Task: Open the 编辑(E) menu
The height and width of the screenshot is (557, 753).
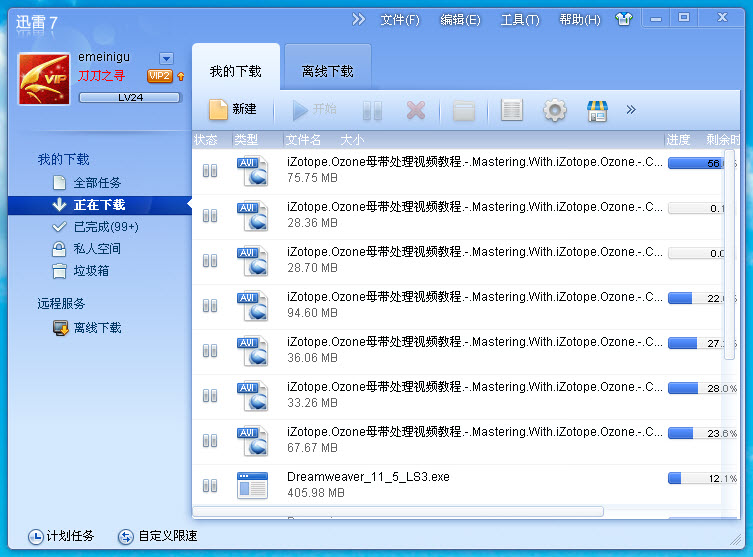Action: 460,20
